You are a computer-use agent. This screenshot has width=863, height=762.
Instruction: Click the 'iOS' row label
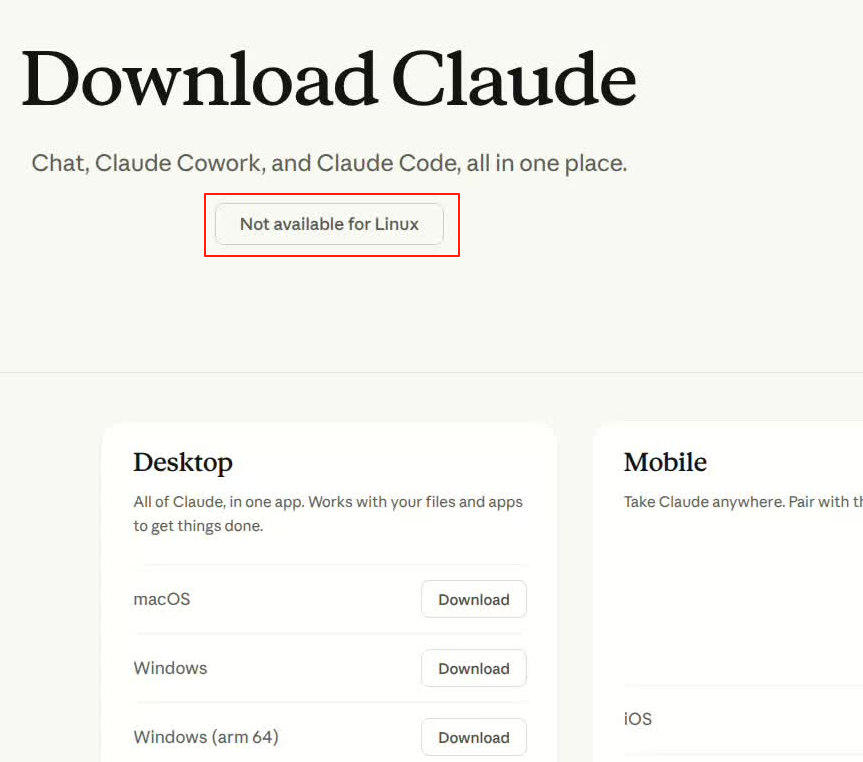[x=637, y=719]
